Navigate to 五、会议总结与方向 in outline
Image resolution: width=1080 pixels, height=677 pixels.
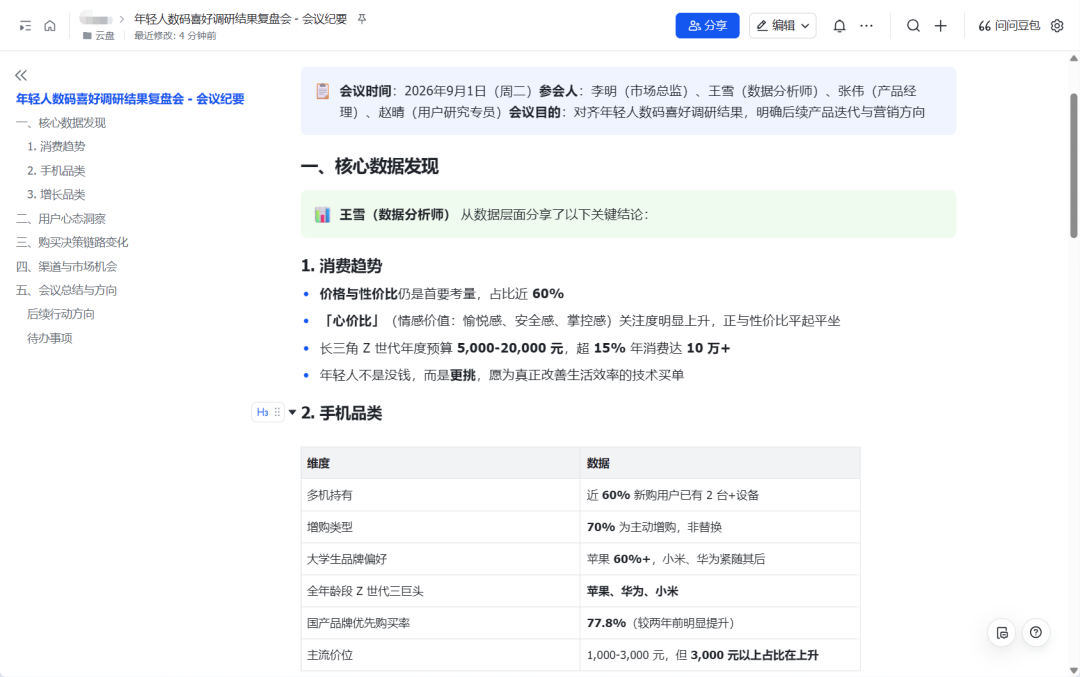(67, 290)
